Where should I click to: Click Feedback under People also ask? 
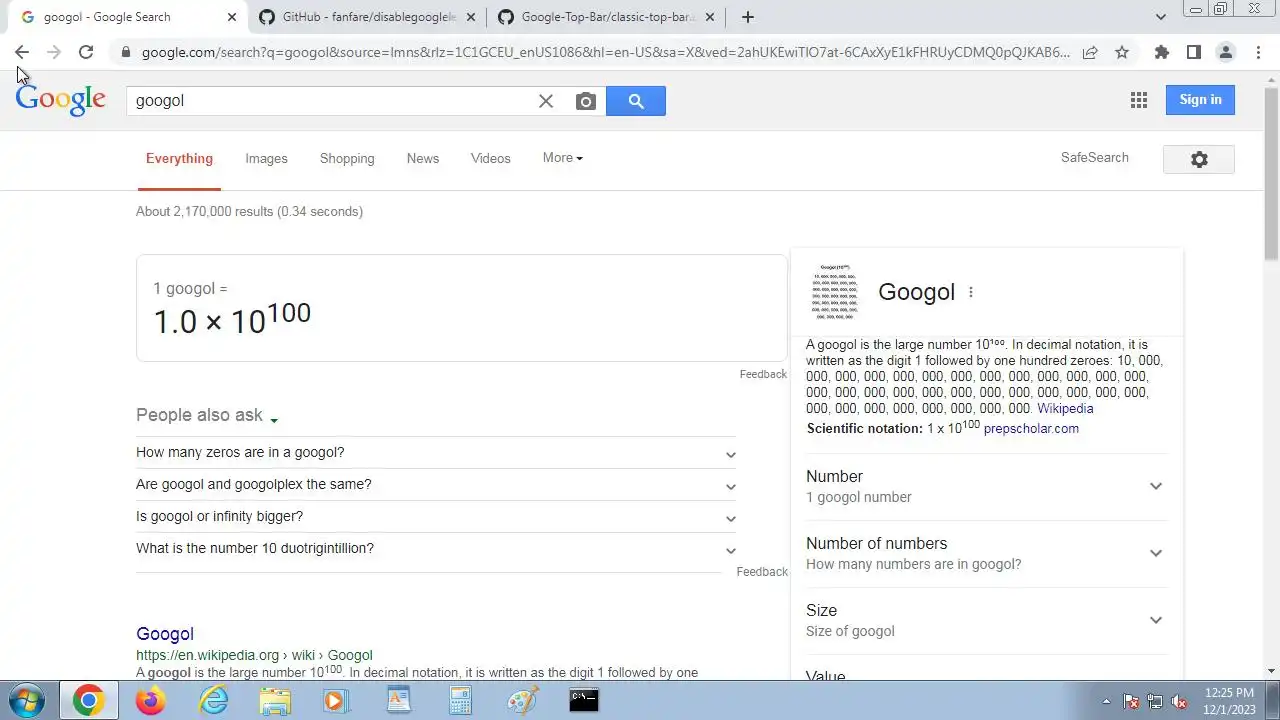coord(762,572)
